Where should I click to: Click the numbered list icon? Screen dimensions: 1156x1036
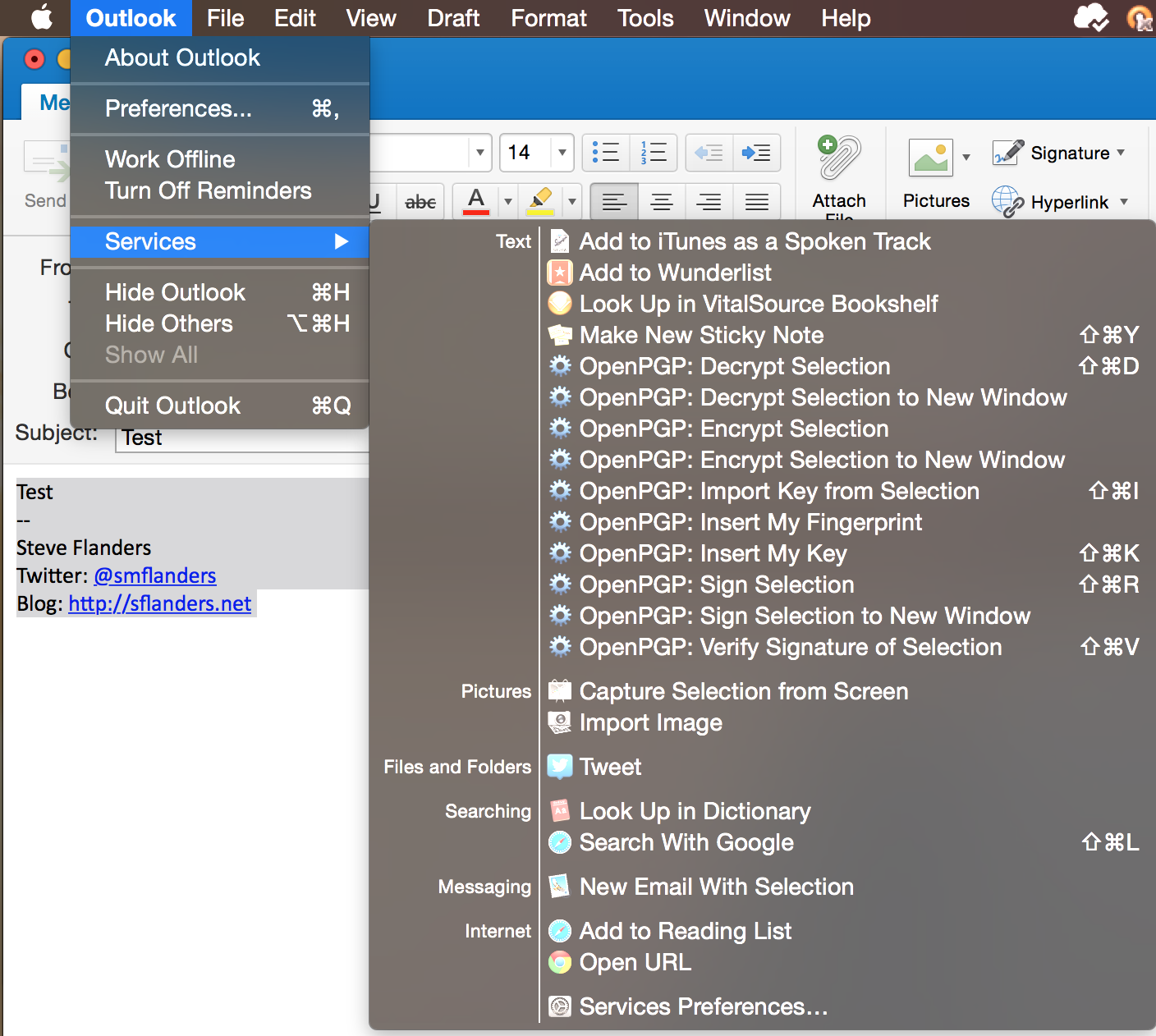(654, 153)
